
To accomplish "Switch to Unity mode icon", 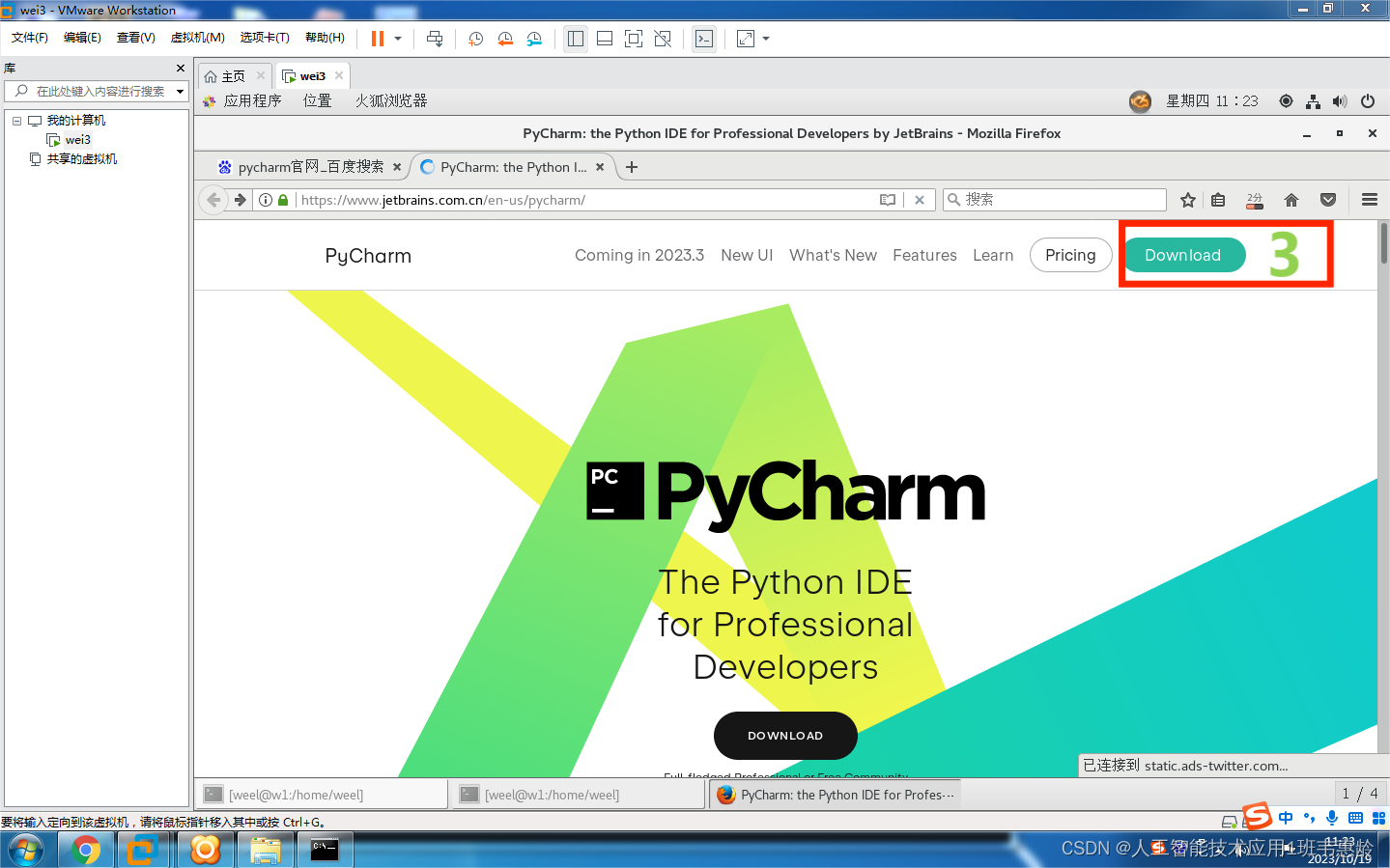I will pyautogui.click(x=663, y=39).
